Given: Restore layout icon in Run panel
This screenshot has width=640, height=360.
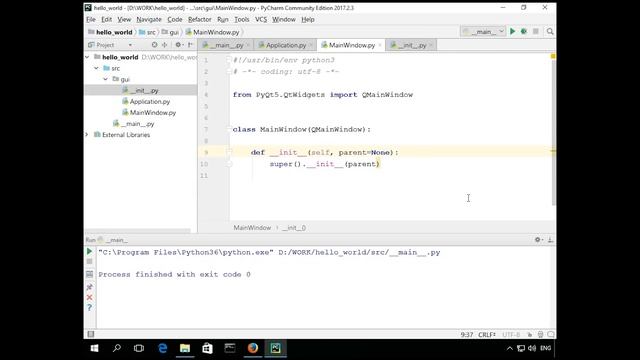Looking at the screenshot, I should [89, 274].
